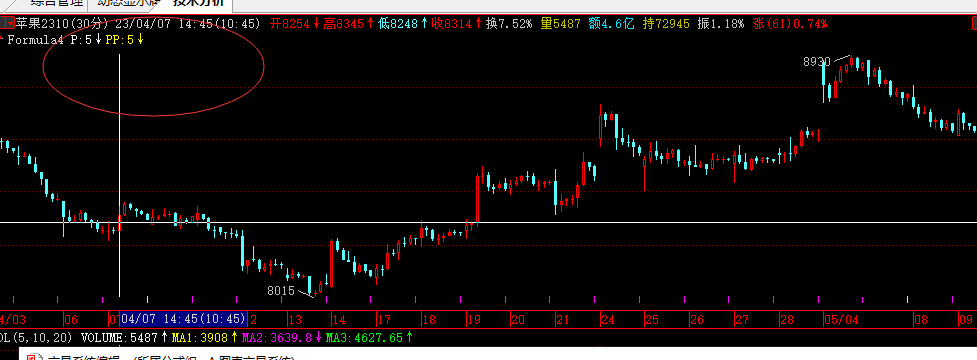Select date 21 on the time axis

[x=563, y=320]
